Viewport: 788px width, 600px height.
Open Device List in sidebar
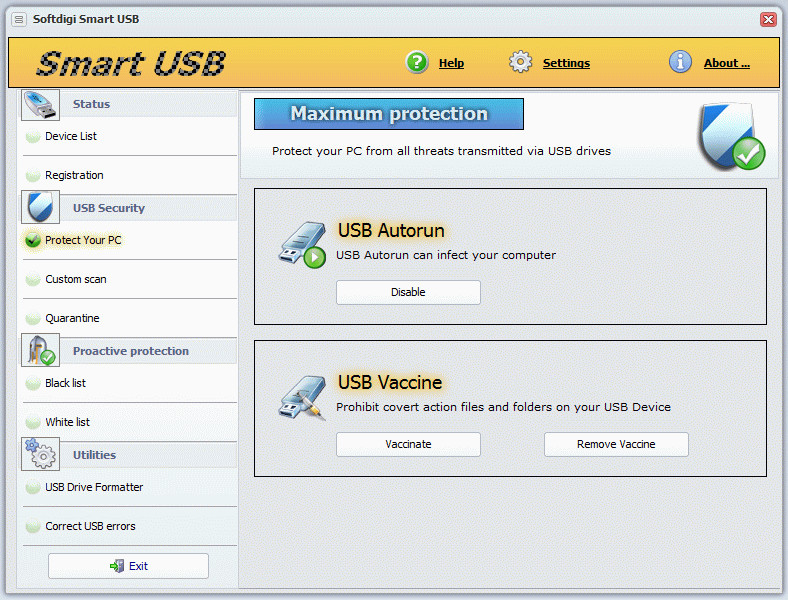pos(71,136)
